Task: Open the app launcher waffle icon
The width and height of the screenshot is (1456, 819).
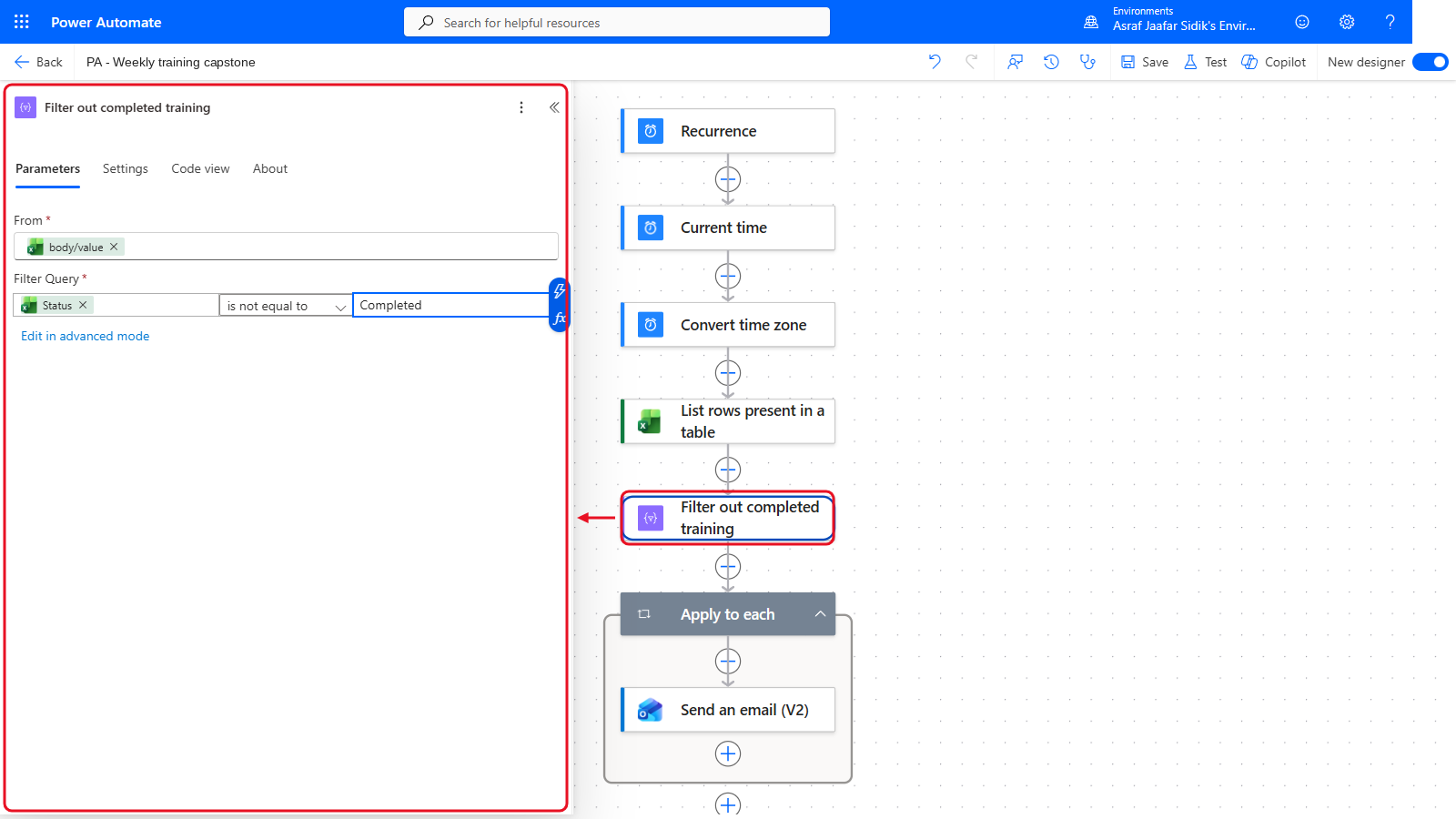Action: pyautogui.click(x=22, y=22)
